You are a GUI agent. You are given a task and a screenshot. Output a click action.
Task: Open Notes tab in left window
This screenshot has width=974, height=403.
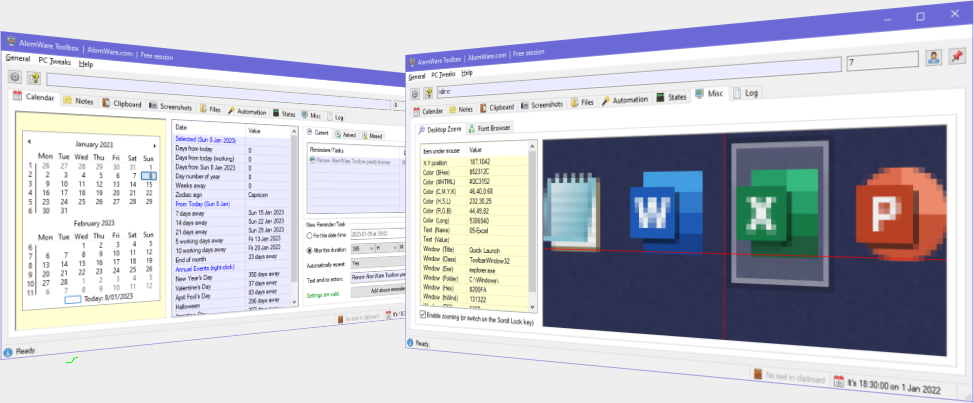pyautogui.click(x=78, y=101)
